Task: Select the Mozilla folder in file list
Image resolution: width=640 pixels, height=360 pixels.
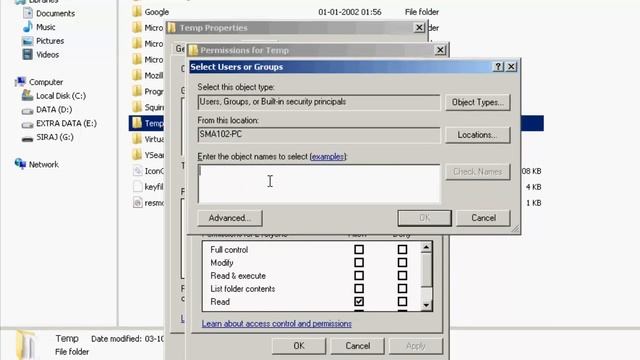Action: point(148,76)
